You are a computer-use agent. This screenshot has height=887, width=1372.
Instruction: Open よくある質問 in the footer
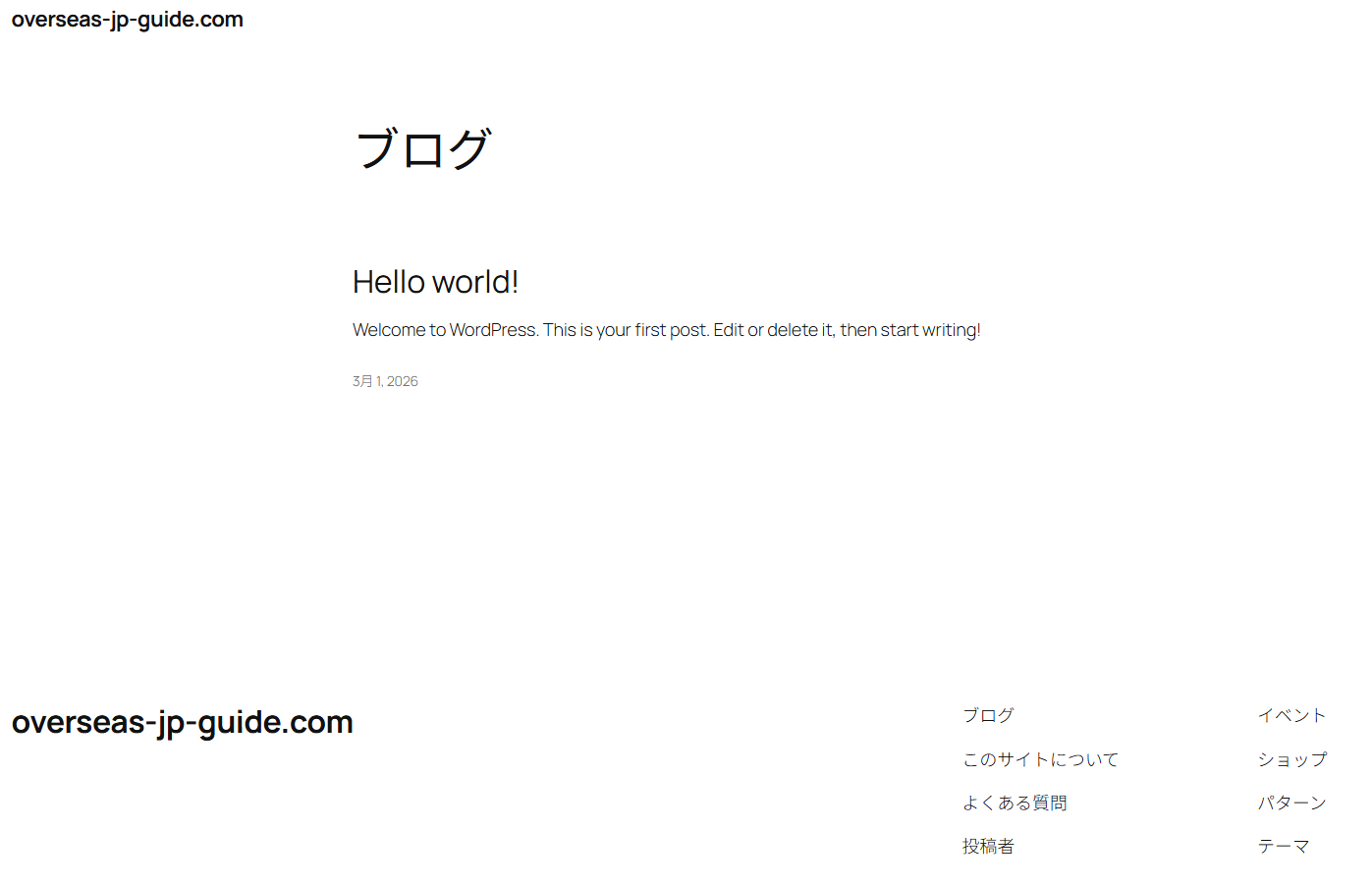click(x=1015, y=803)
